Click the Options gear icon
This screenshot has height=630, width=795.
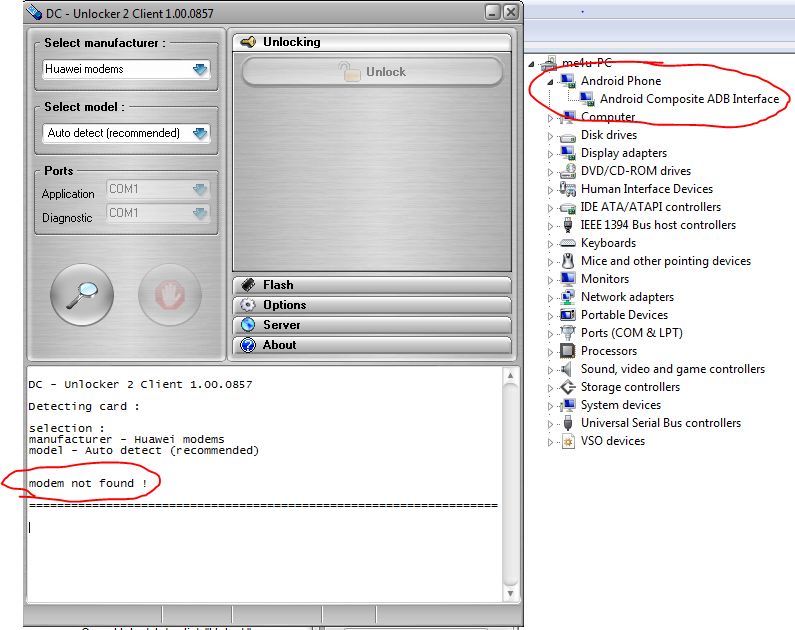tap(248, 305)
